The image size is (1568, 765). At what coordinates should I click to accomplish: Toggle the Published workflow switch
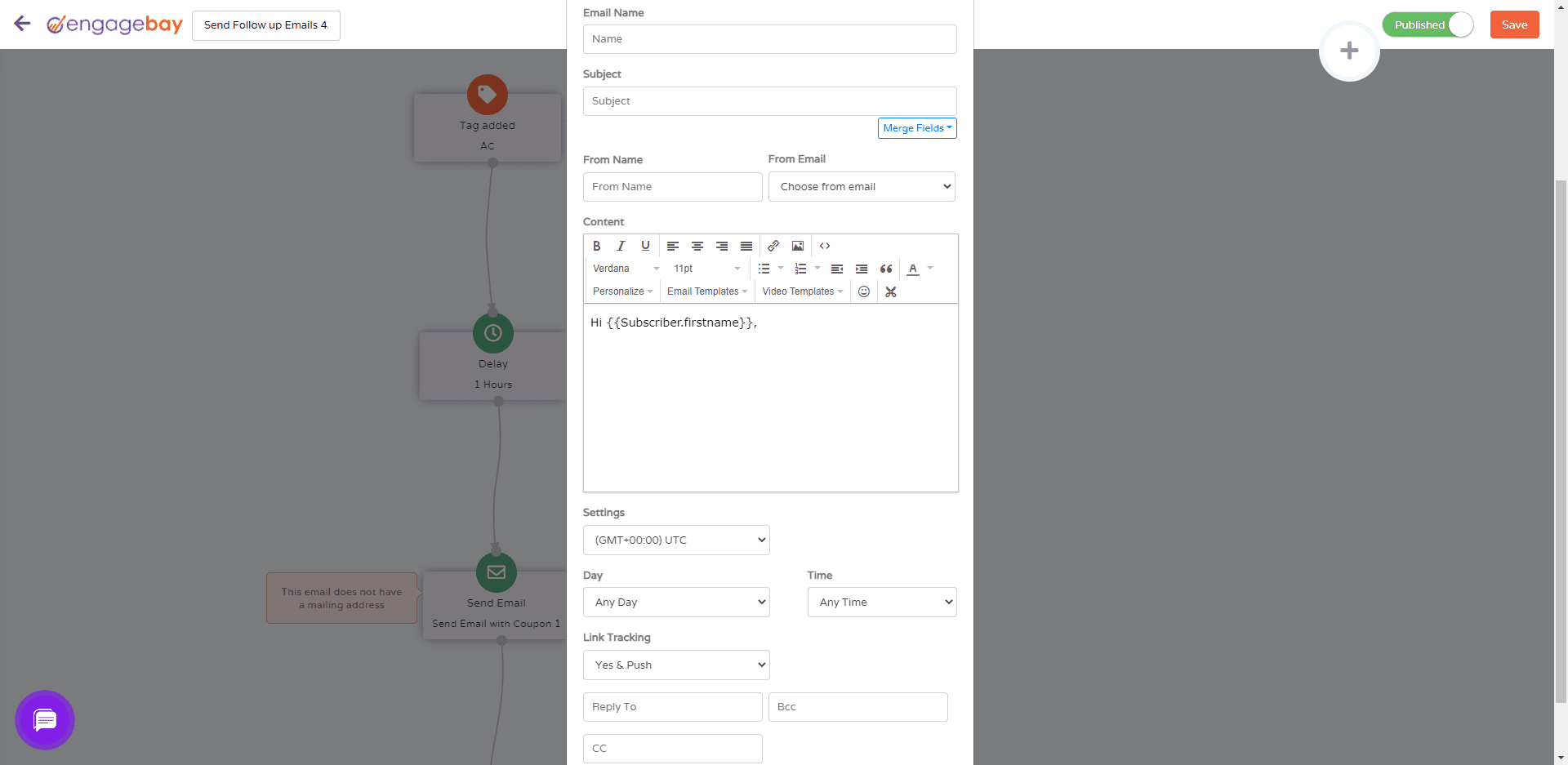[x=1428, y=24]
